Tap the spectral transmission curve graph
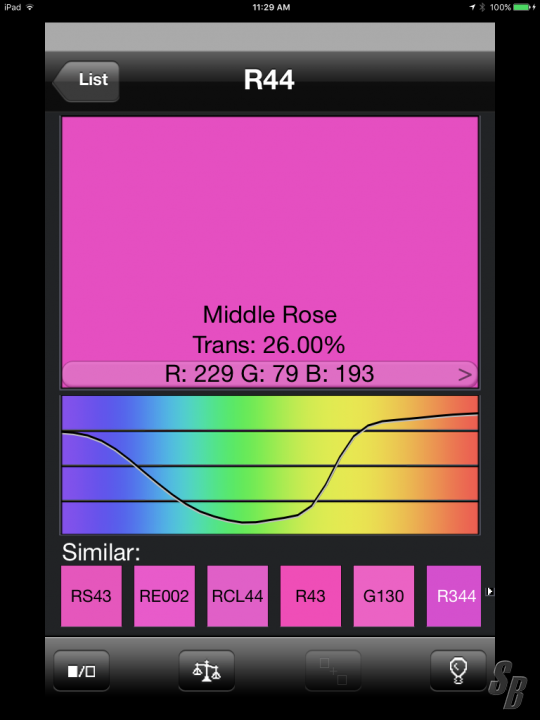 click(270, 465)
